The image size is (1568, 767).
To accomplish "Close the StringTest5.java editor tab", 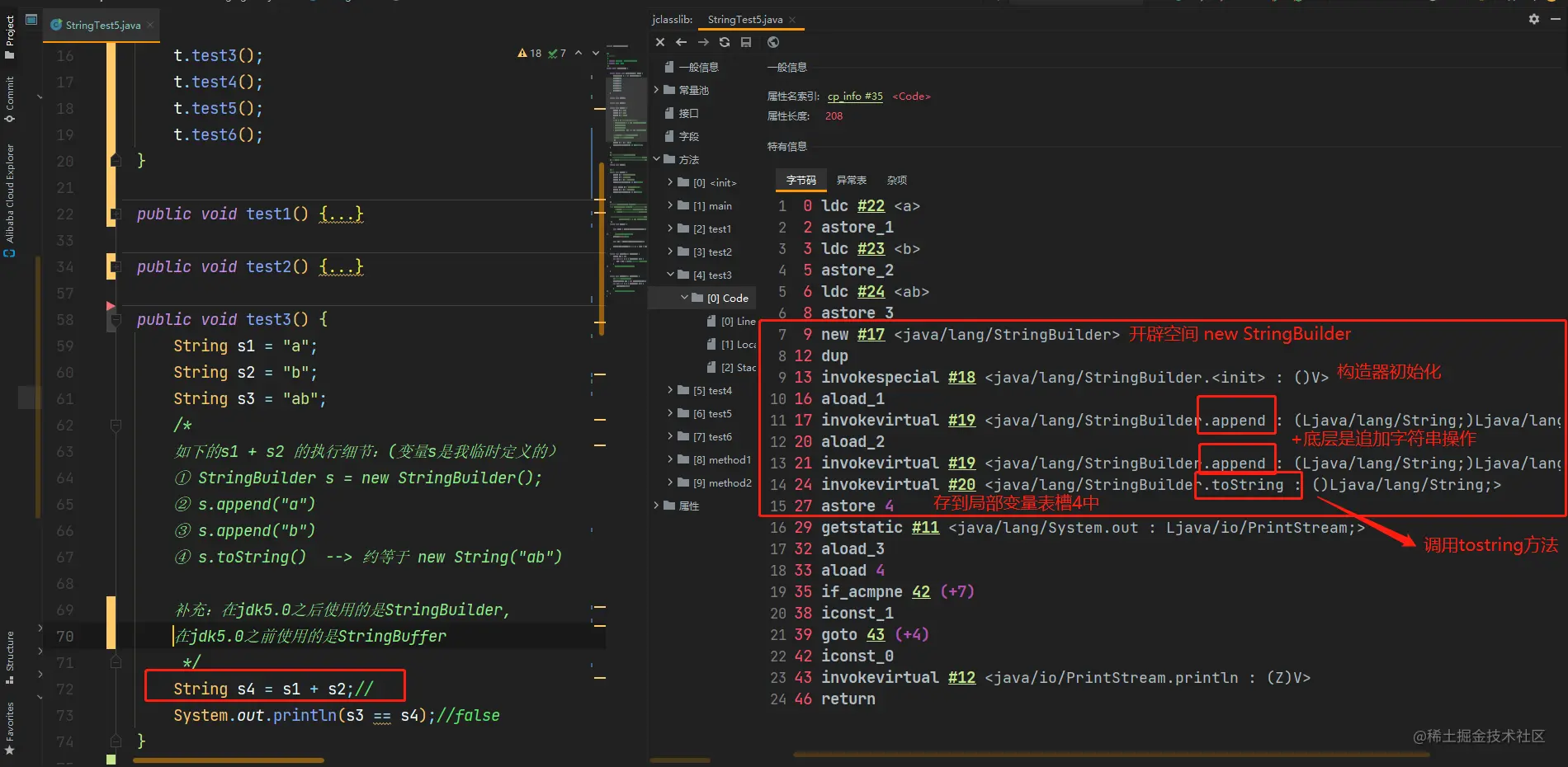I will click(x=150, y=26).
